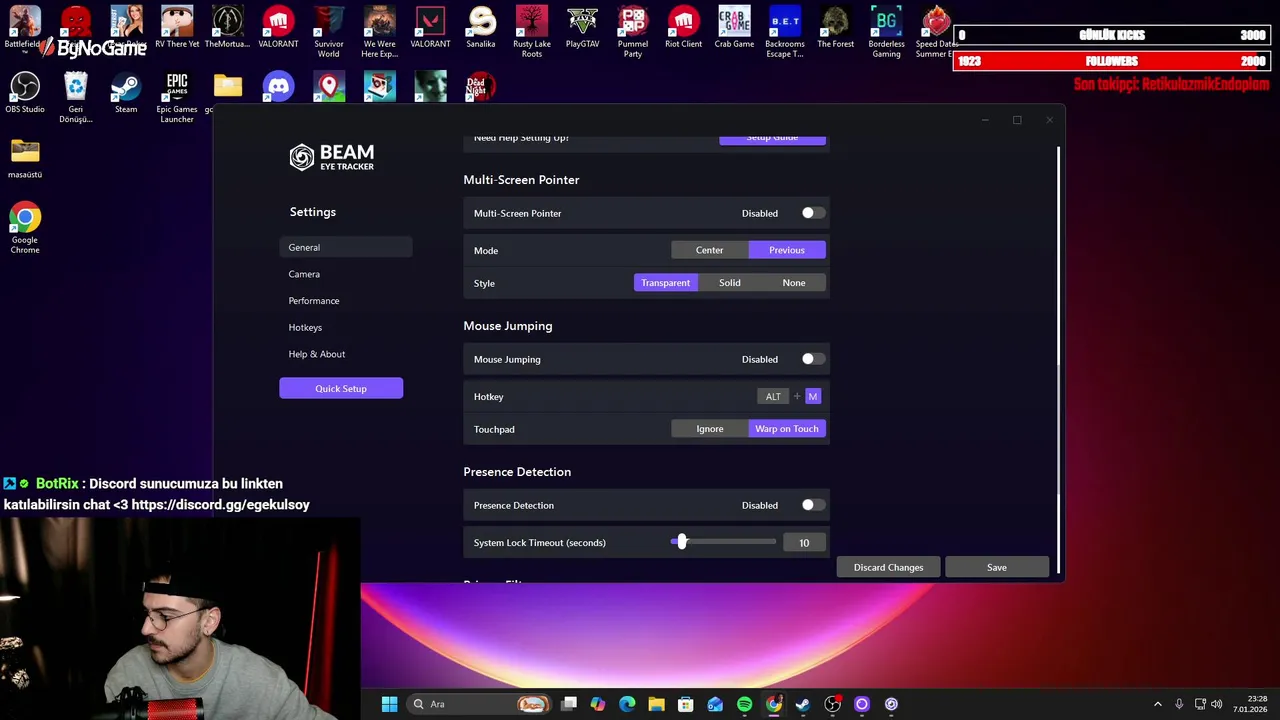1280x720 pixels.
Task: Save the settings changes
Action: click(x=997, y=567)
